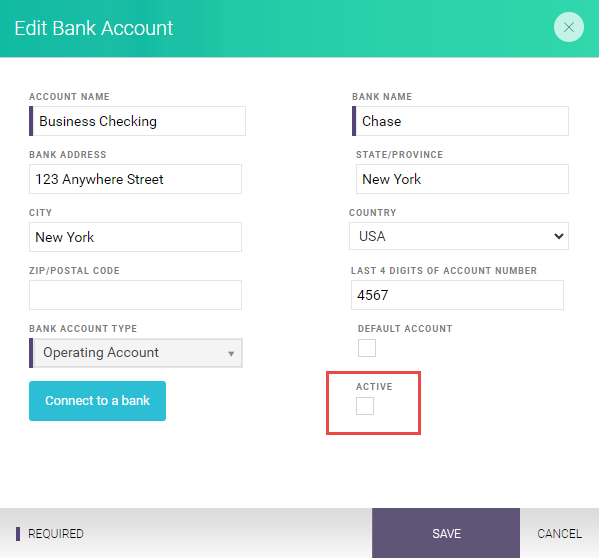The height and width of the screenshot is (558, 599).
Task: Click into the State/Province field
Action: (x=462, y=179)
